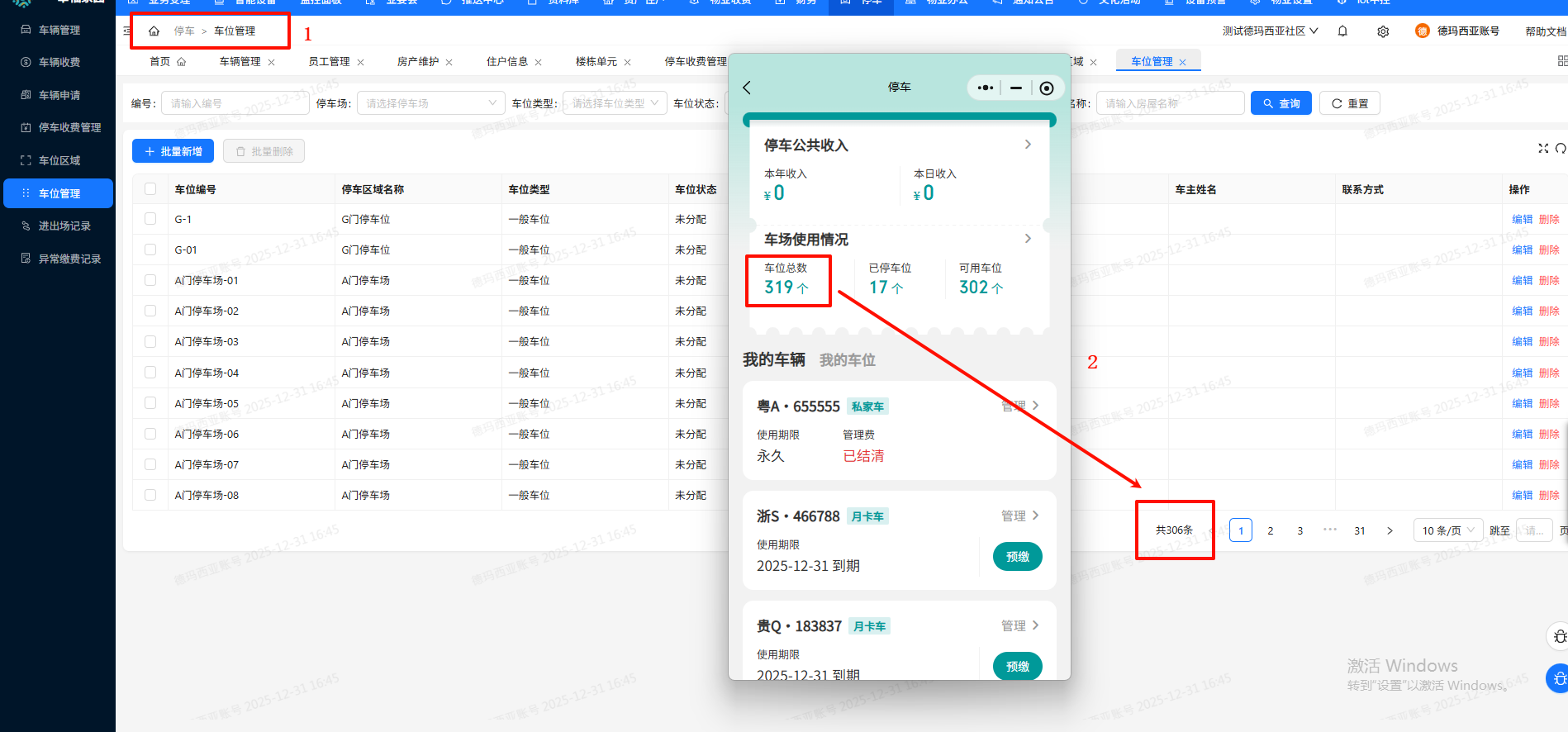
Task: Close the 房产维护 tab
Action: [449, 62]
